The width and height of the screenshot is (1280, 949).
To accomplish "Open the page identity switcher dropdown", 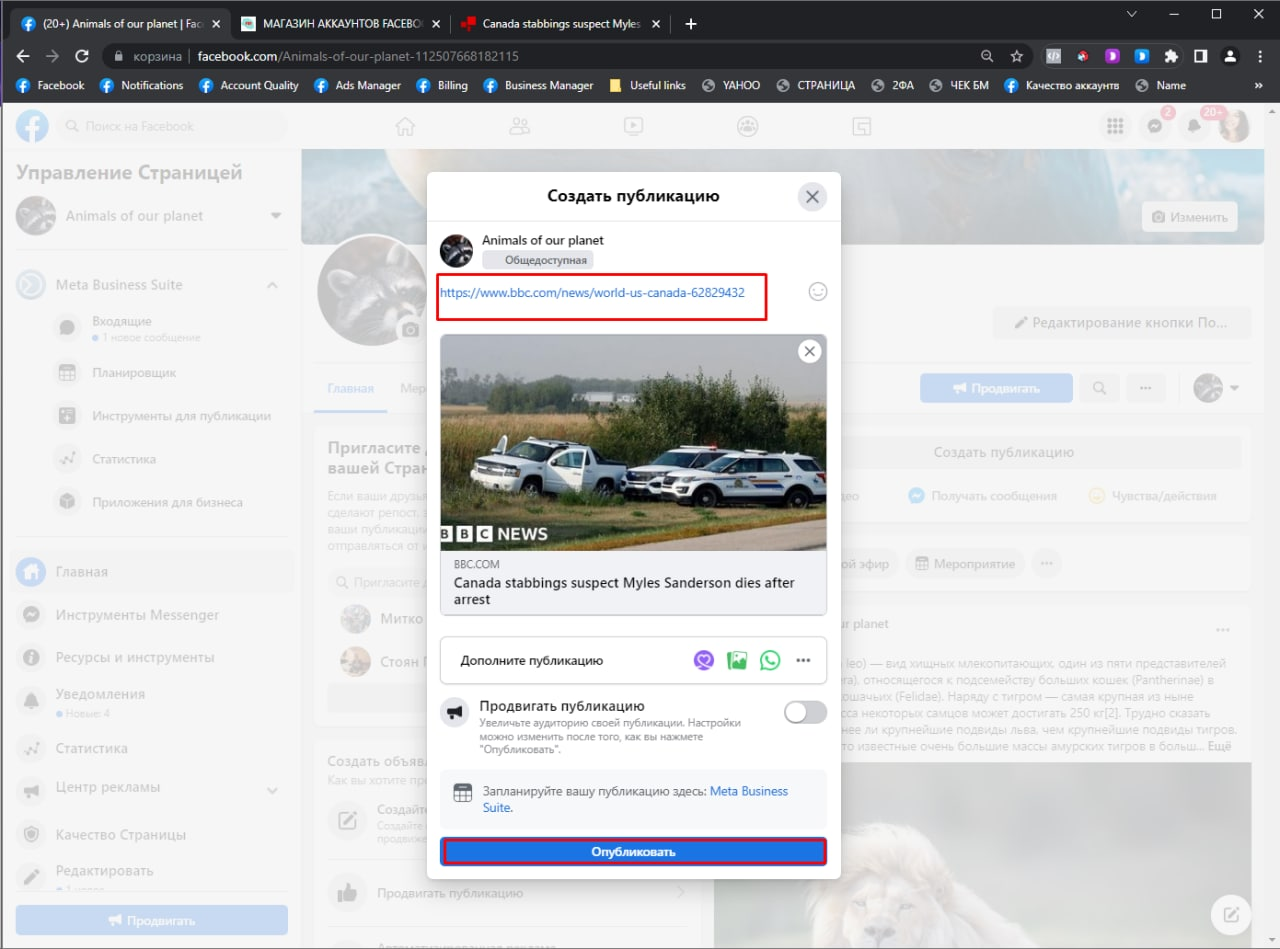I will (1217, 388).
